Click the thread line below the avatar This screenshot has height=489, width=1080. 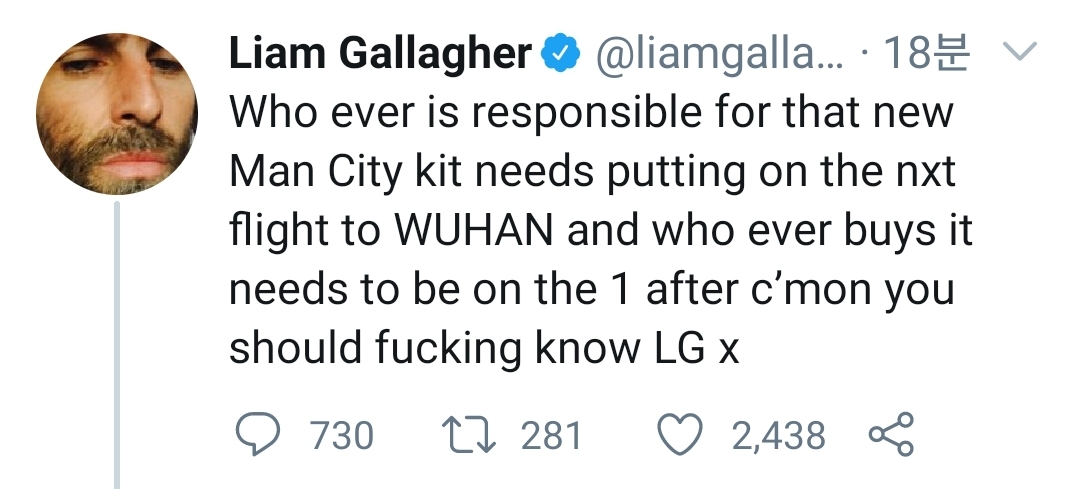[117, 344]
